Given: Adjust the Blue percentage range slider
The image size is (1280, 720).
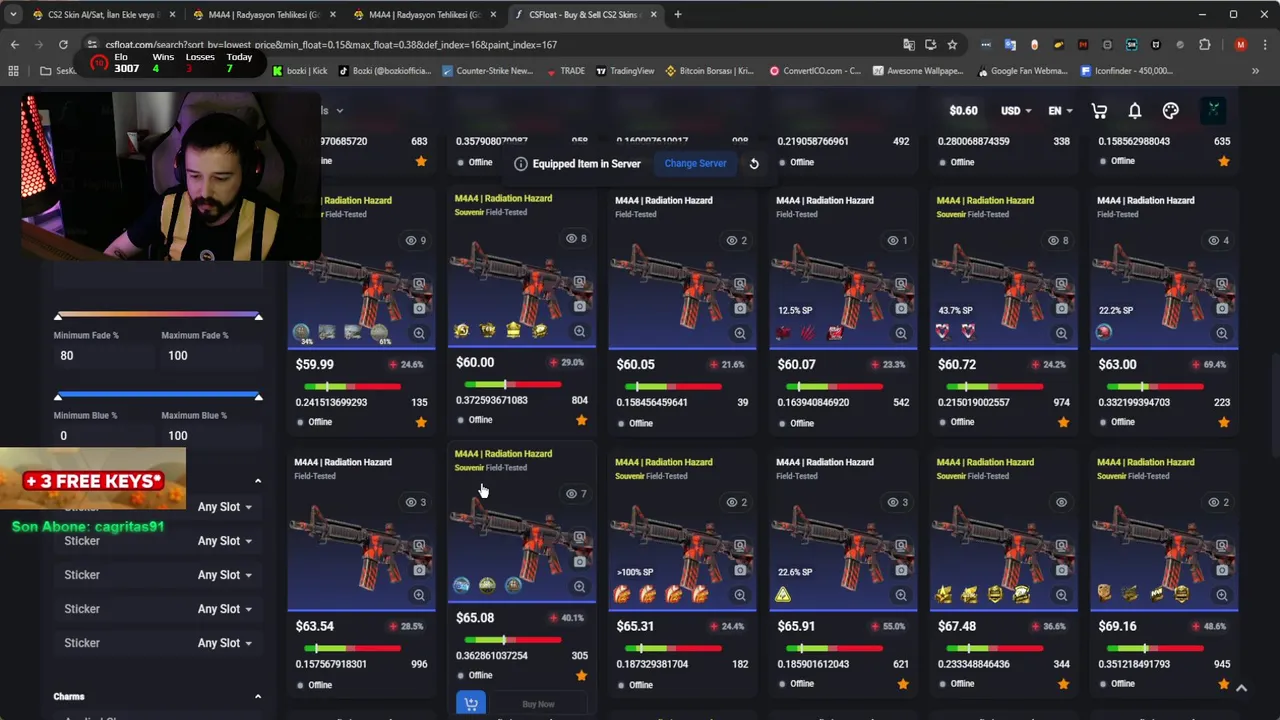Looking at the screenshot, I should coord(158,397).
